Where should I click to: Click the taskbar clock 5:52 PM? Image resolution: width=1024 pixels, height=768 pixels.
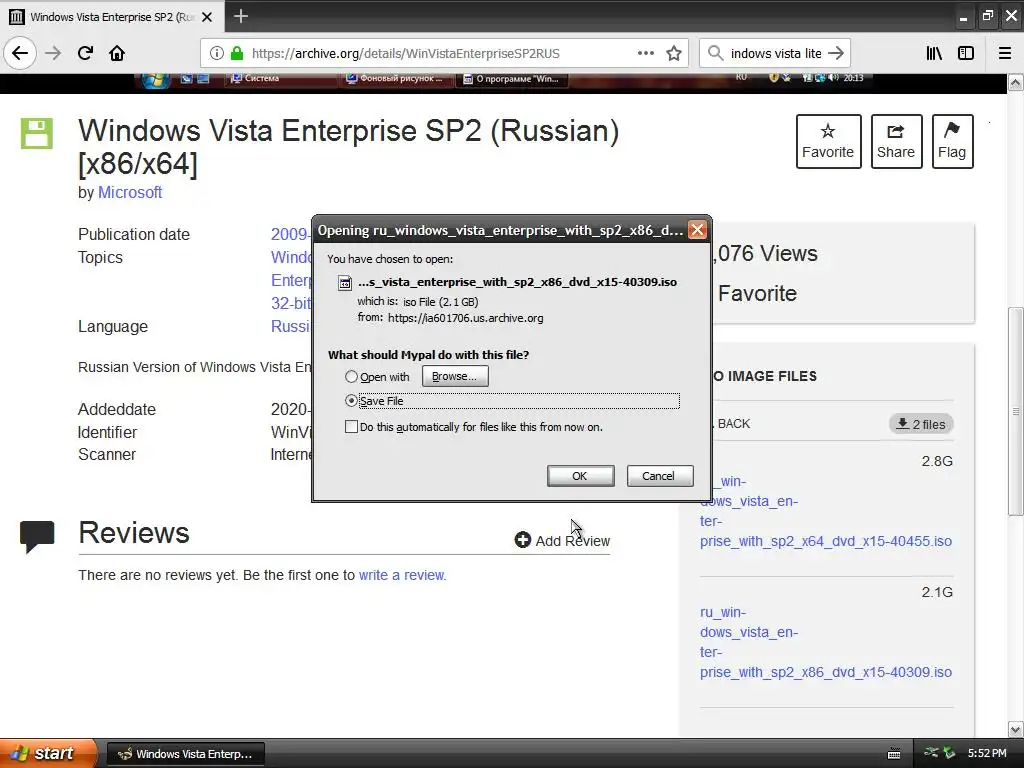pyautogui.click(x=987, y=753)
